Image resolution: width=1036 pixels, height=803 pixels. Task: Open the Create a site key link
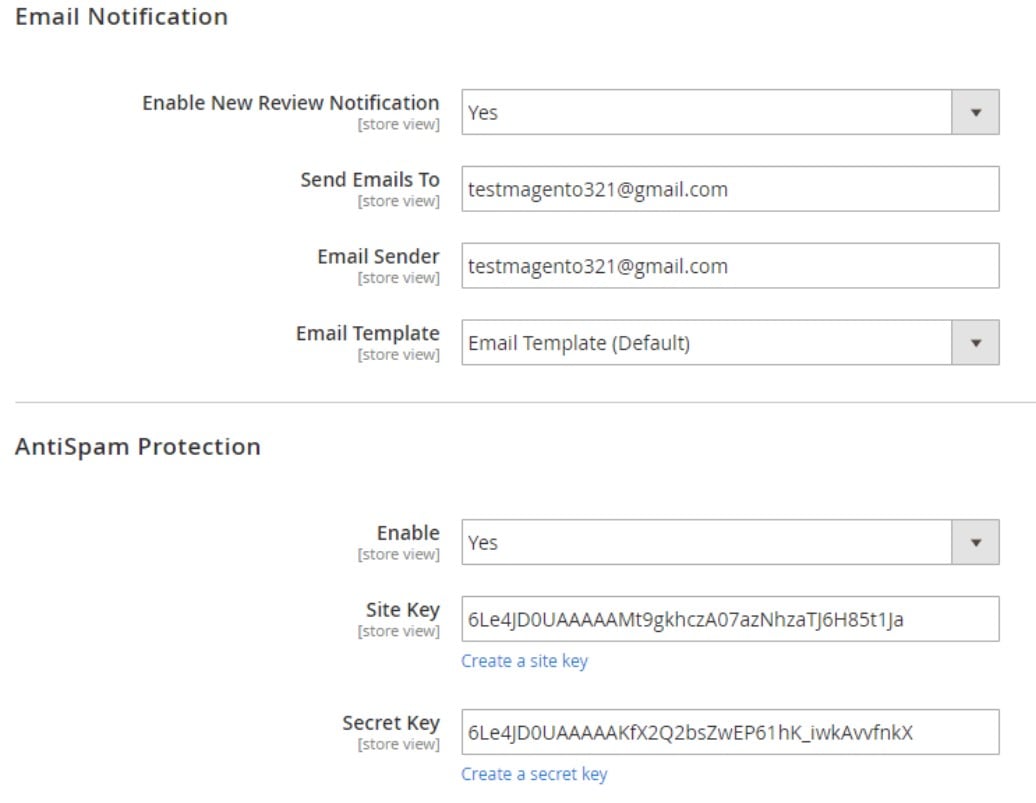coord(525,661)
